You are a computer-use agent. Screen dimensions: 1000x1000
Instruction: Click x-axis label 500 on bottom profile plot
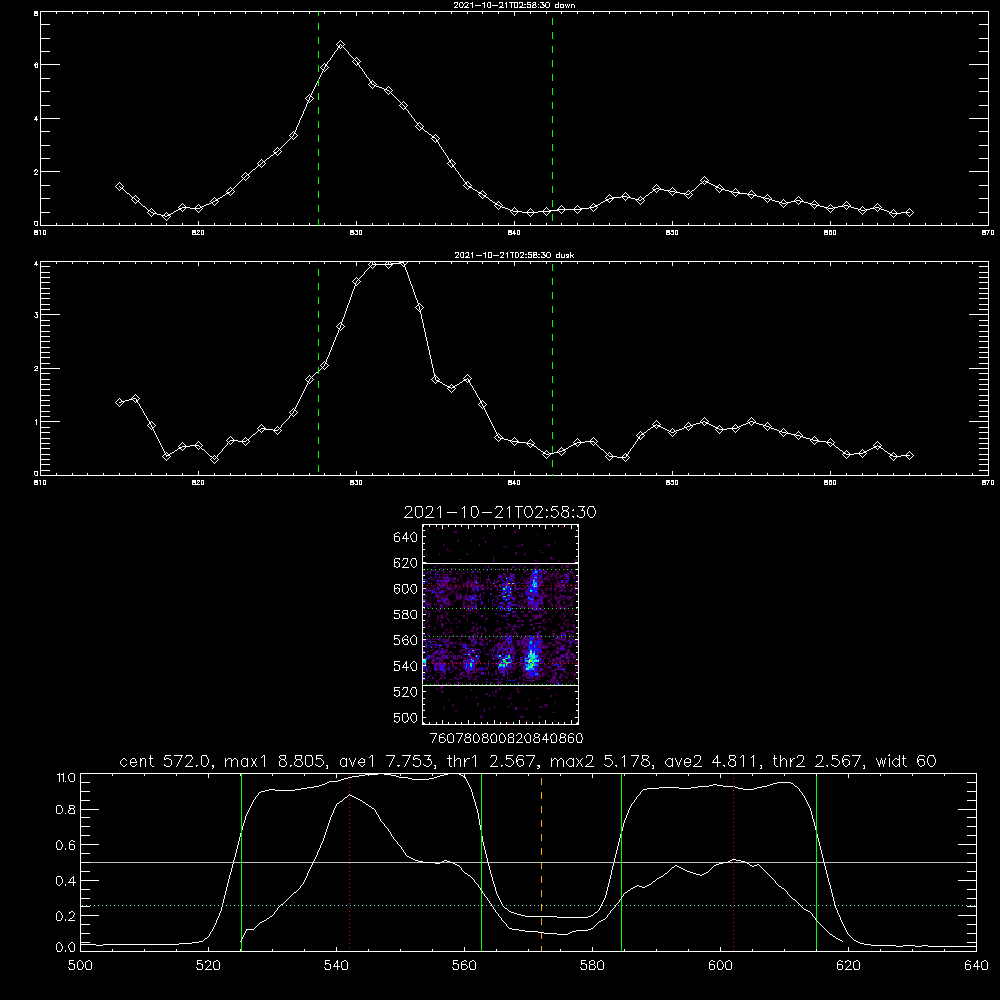pos(80,966)
